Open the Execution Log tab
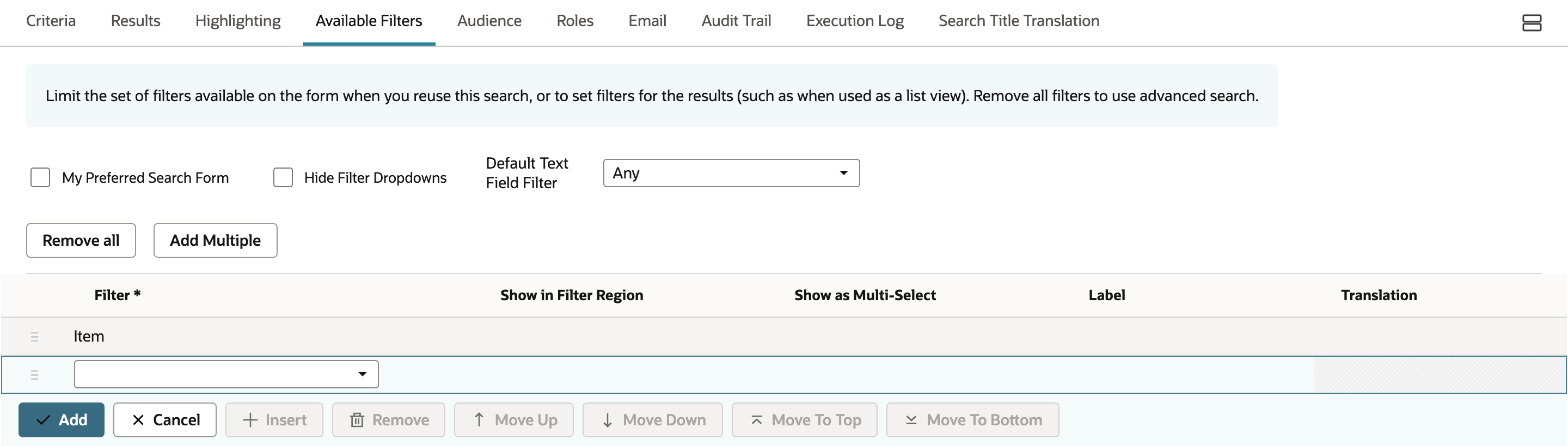The height and width of the screenshot is (446, 1568). coord(855,21)
